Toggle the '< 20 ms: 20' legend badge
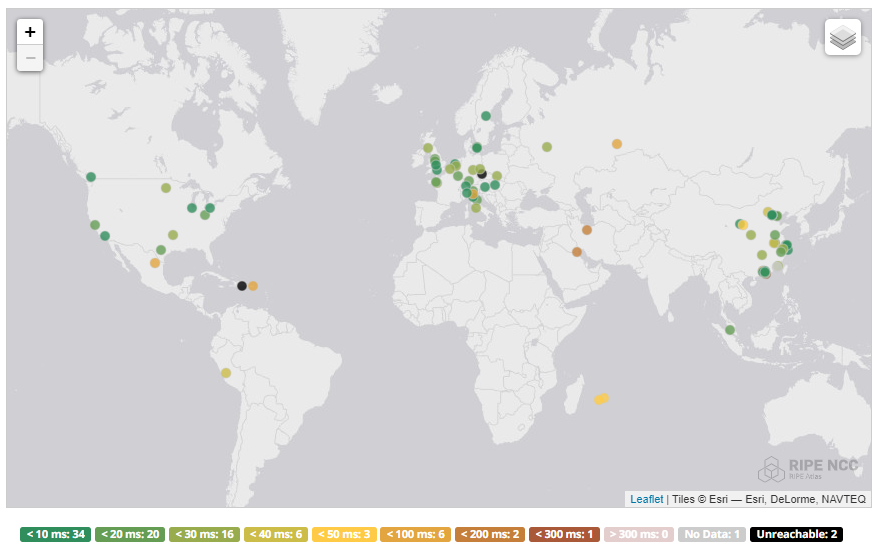This screenshot has width=878, height=550. coord(130,534)
